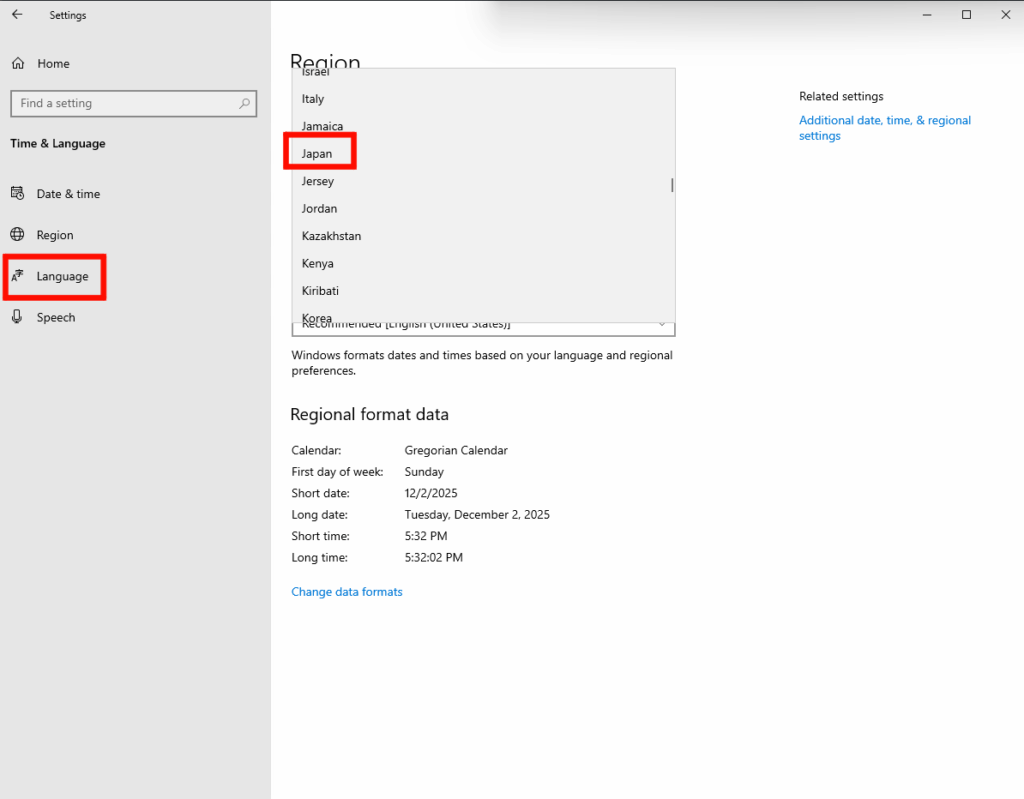Expand the regional format dropdown chevron
Image resolution: width=1024 pixels, height=799 pixels.
pos(661,325)
